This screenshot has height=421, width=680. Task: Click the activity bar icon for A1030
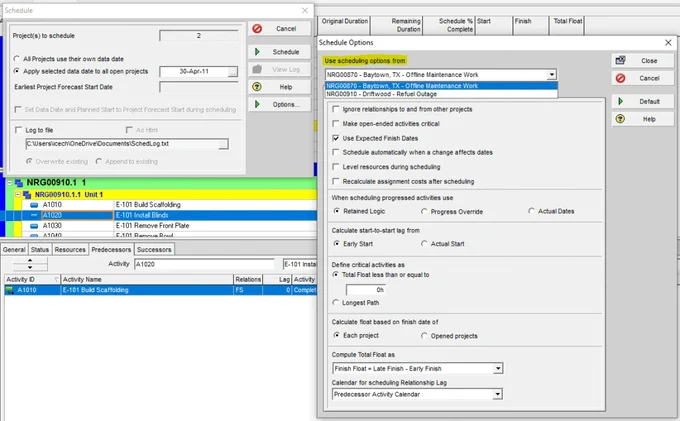[34, 226]
